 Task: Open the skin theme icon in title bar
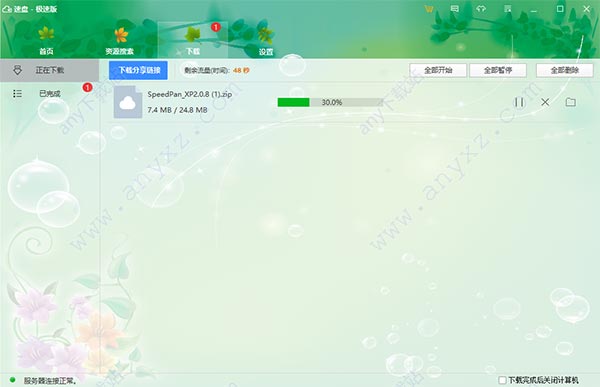coord(481,8)
